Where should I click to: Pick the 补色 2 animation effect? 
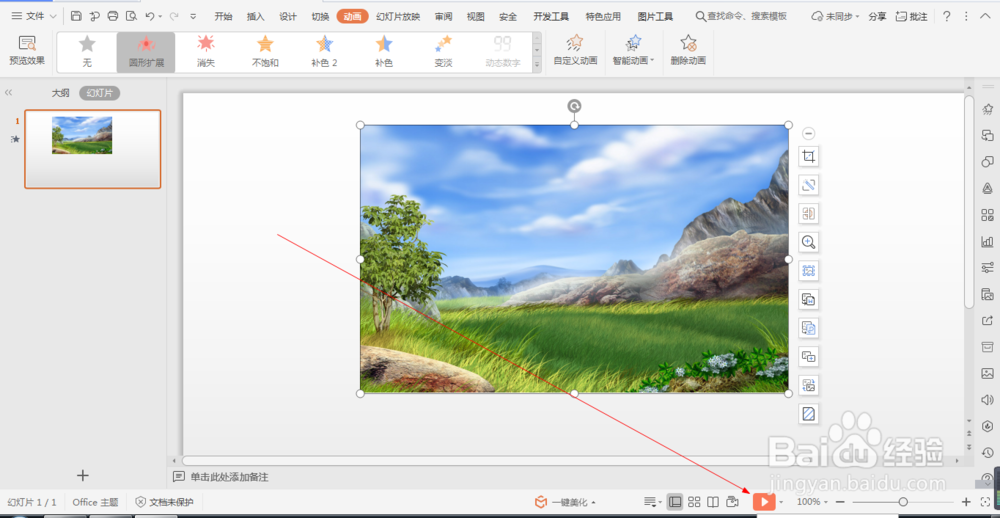coord(324,52)
